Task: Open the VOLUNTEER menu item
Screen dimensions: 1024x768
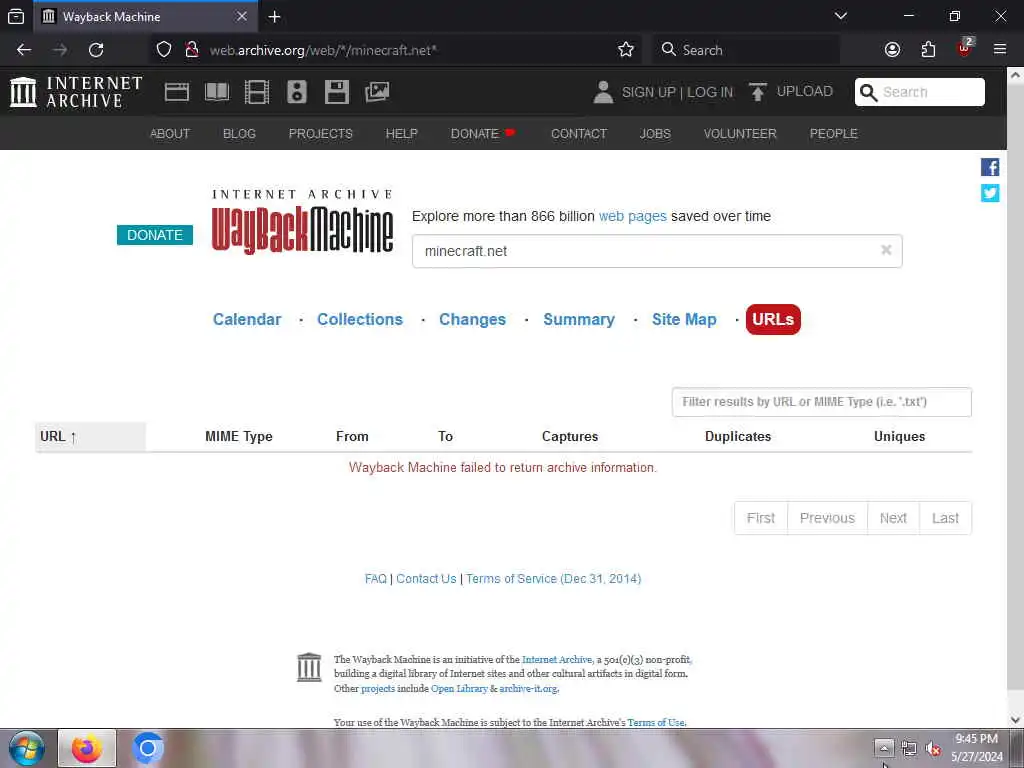Action: click(740, 133)
